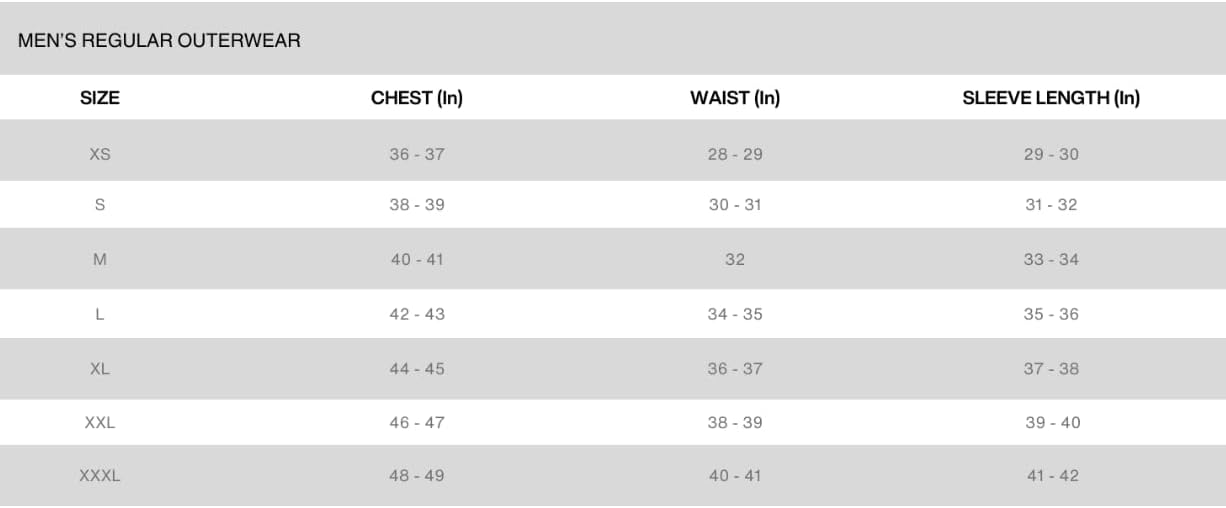The height and width of the screenshot is (508, 1226).
Task: Click waist measurement 38 - 39
Action: click(x=735, y=422)
